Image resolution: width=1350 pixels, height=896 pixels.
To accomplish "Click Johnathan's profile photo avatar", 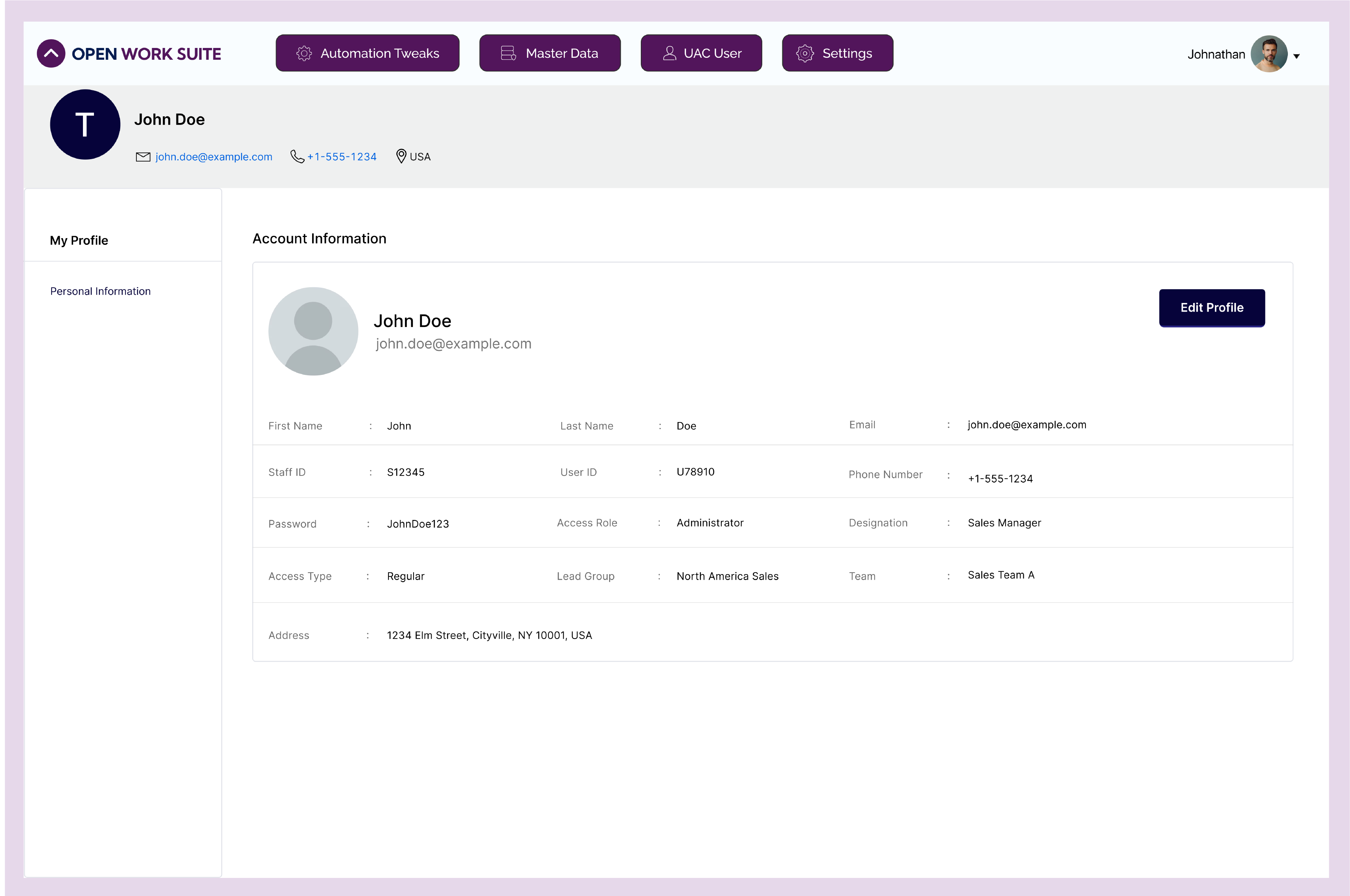I will pyautogui.click(x=1269, y=54).
